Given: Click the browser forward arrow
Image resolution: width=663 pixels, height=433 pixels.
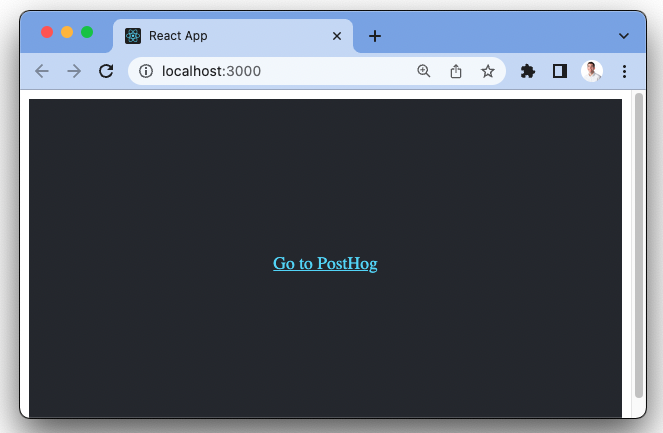Looking at the screenshot, I should coord(73,71).
